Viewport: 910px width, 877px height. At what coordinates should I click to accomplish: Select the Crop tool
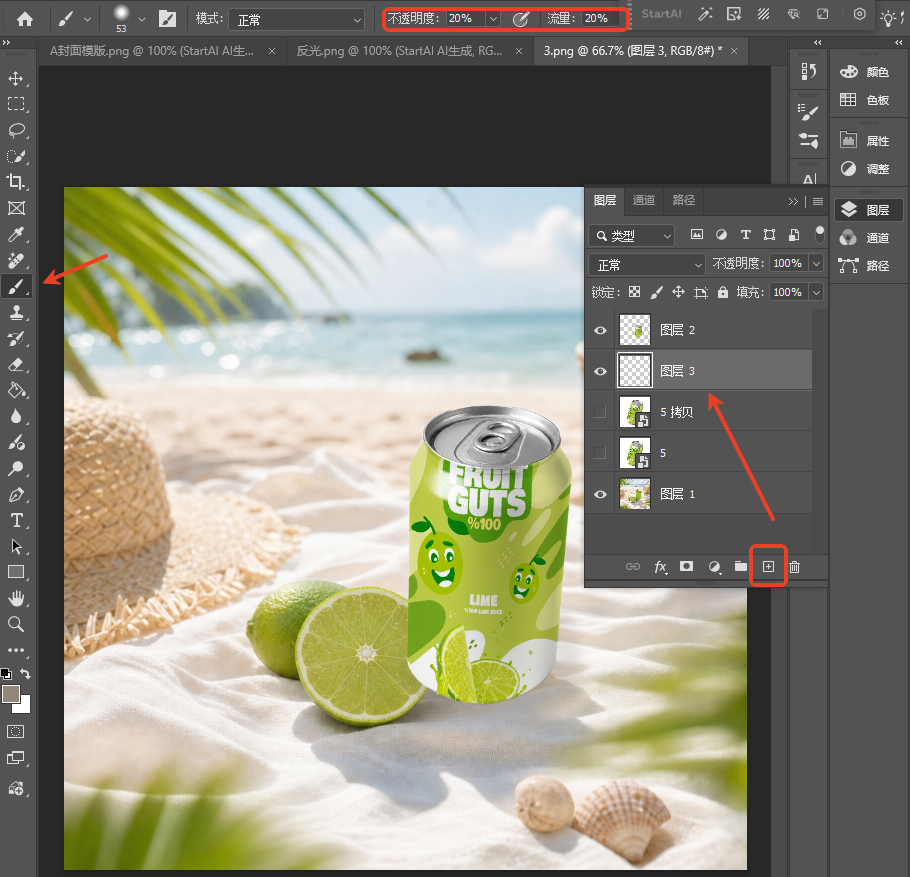click(x=16, y=182)
